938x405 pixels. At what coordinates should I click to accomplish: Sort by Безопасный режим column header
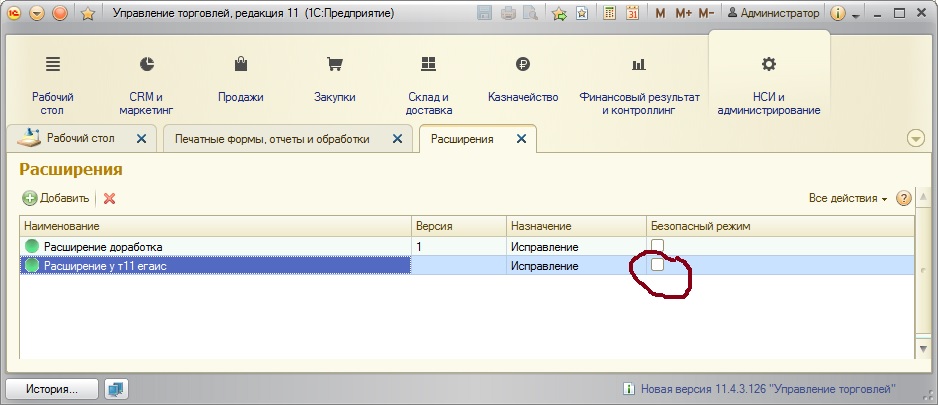coord(780,226)
